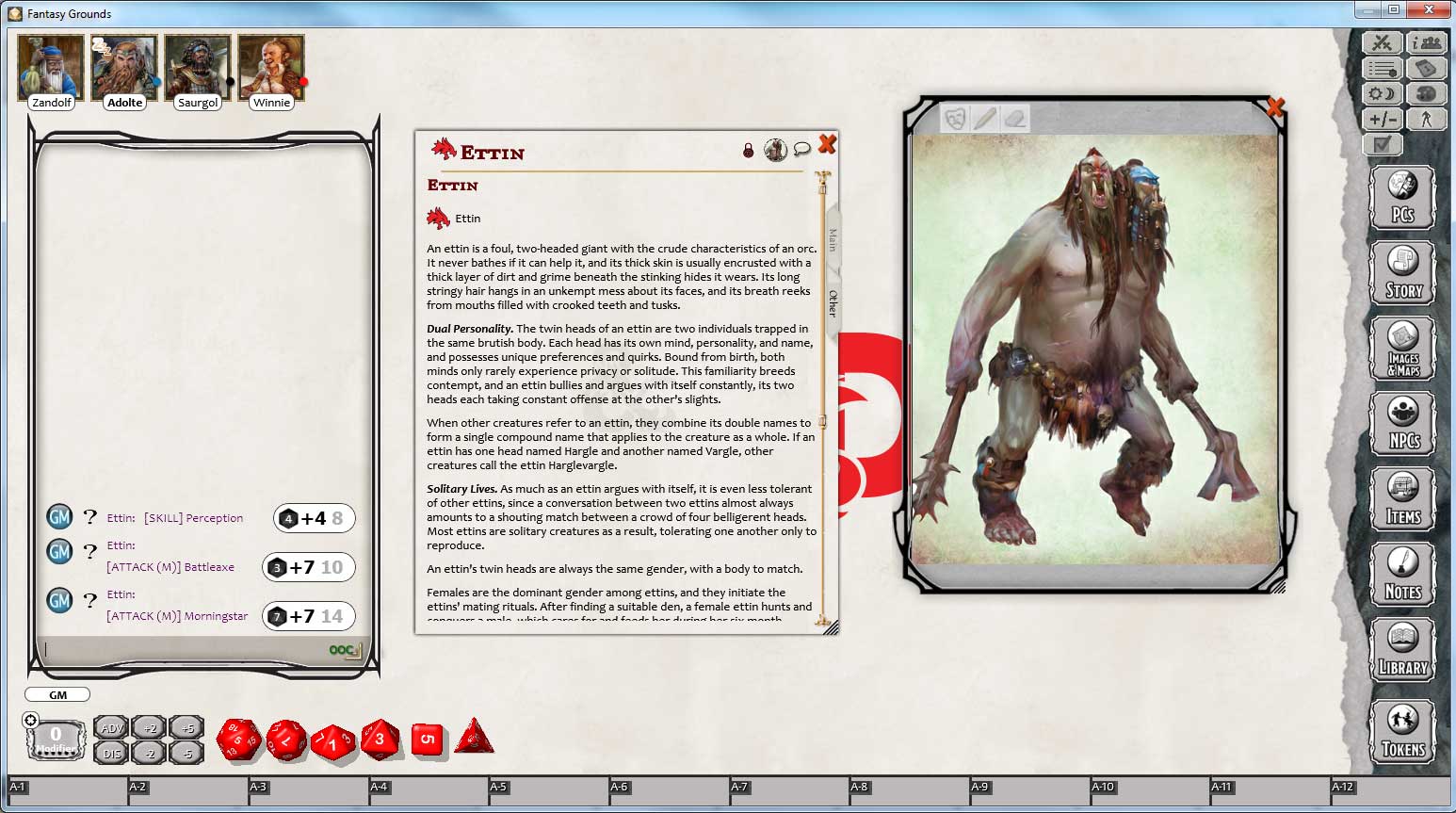
Task: Open the GM chat identity selector
Action: pyautogui.click(x=57, y=694)
